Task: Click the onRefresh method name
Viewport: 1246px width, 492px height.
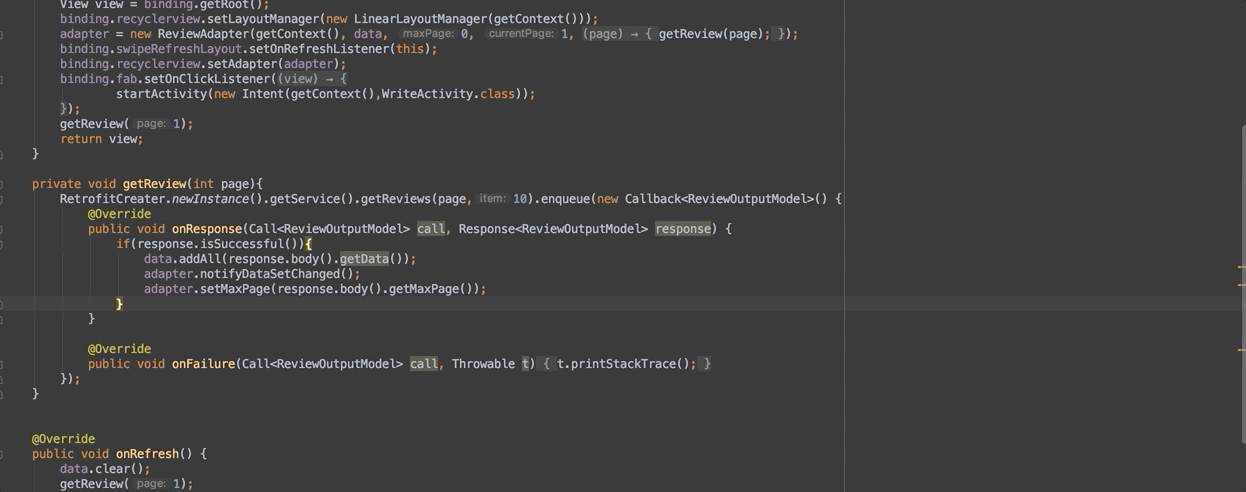Action: (x=147, y=454)
